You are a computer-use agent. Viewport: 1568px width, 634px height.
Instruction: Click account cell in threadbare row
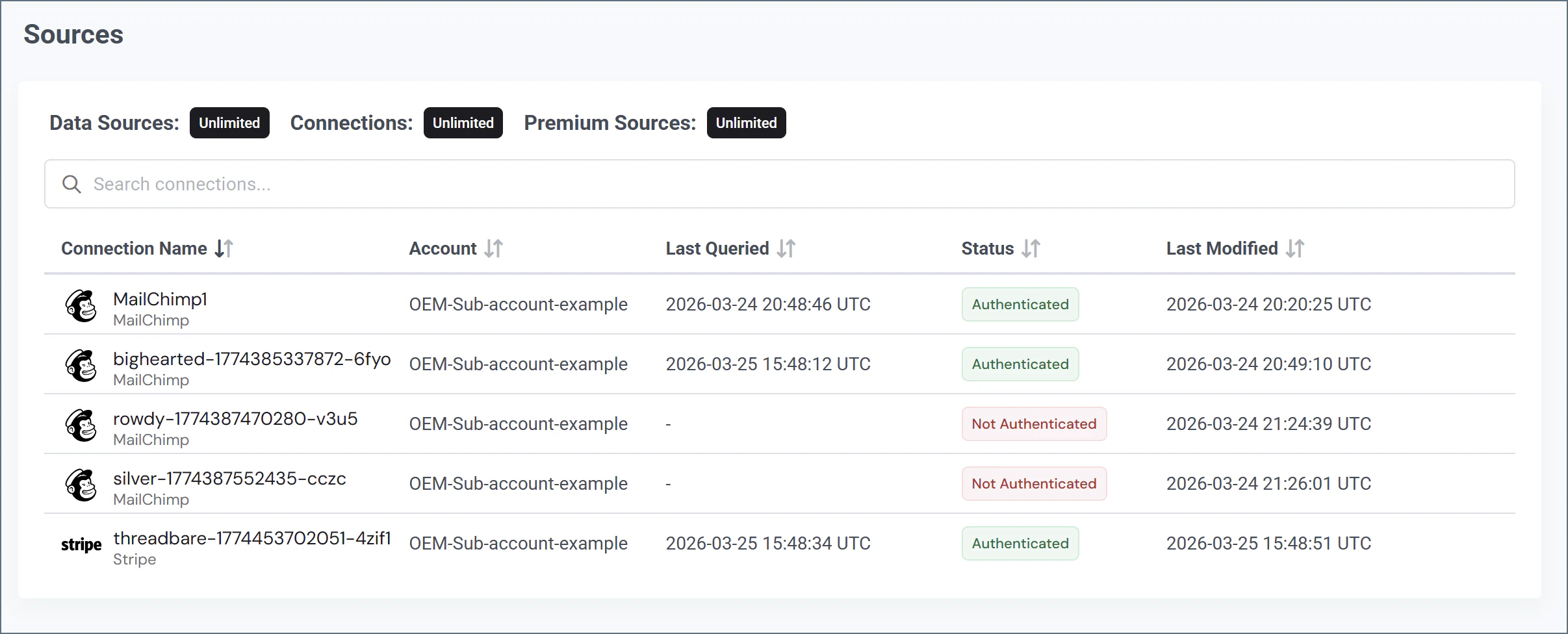coord(519,543)
